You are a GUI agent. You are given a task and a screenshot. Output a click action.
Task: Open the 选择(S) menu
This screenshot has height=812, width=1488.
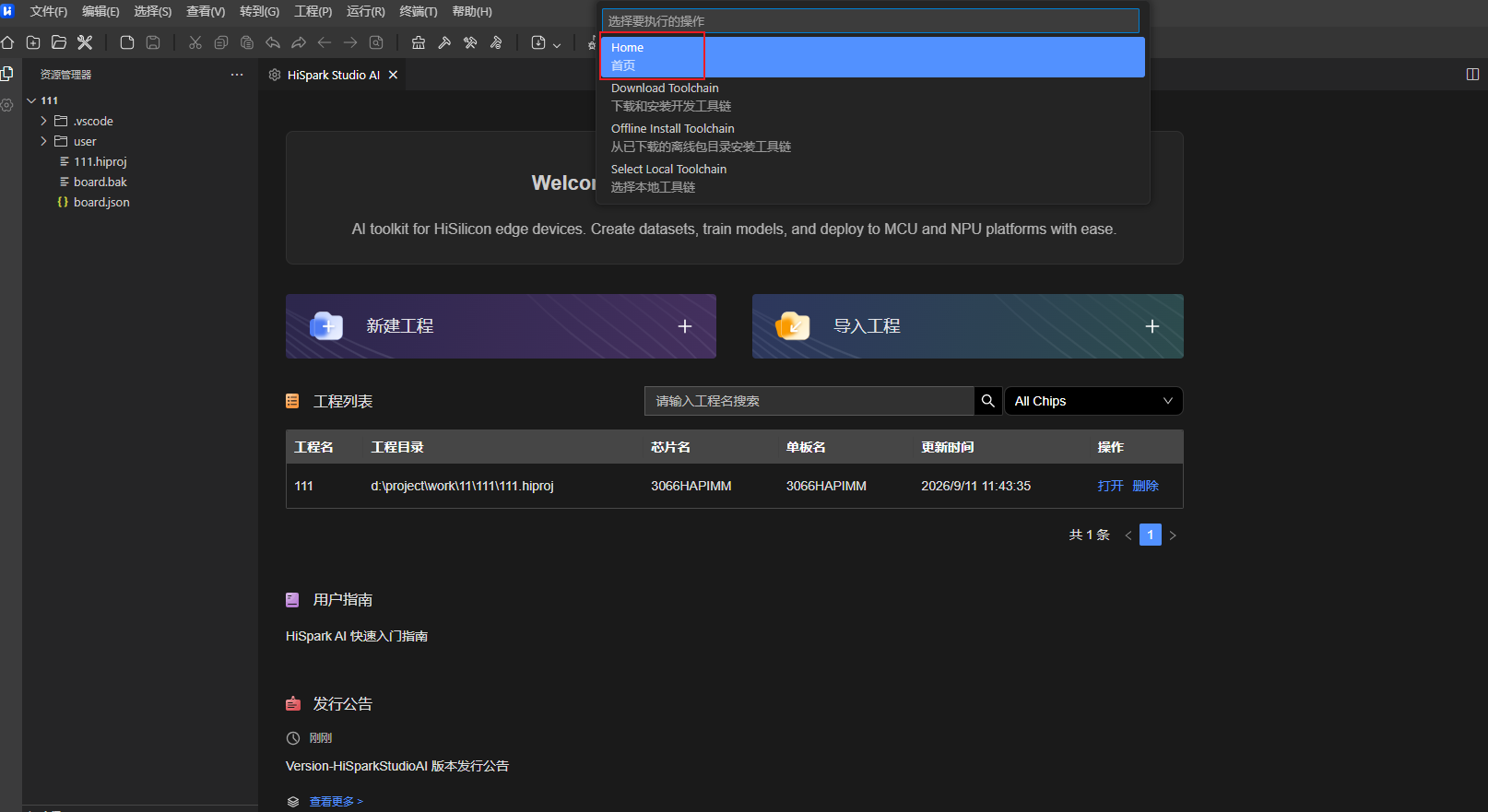coord(153,12)
